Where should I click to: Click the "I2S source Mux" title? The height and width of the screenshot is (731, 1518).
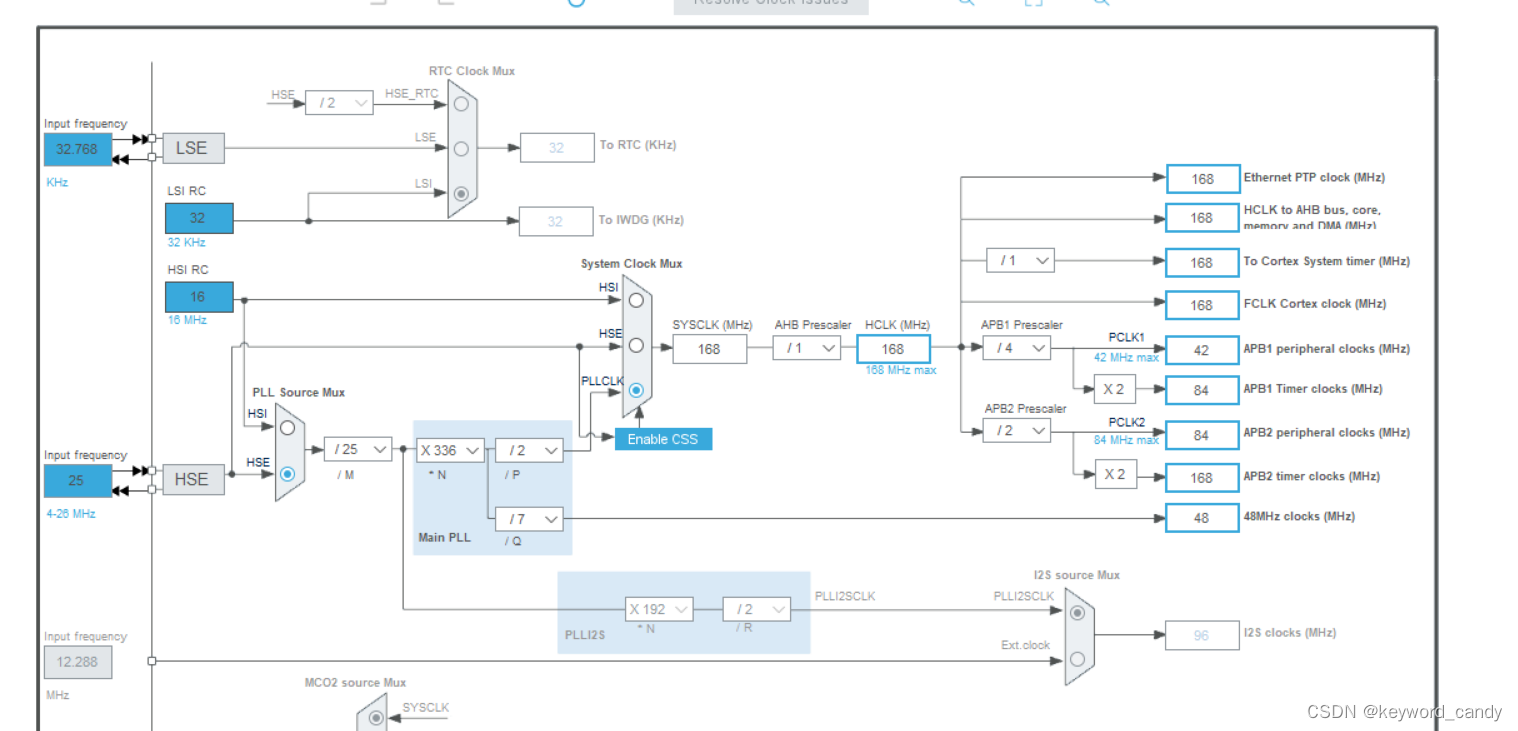click(x=1077, y=575)
